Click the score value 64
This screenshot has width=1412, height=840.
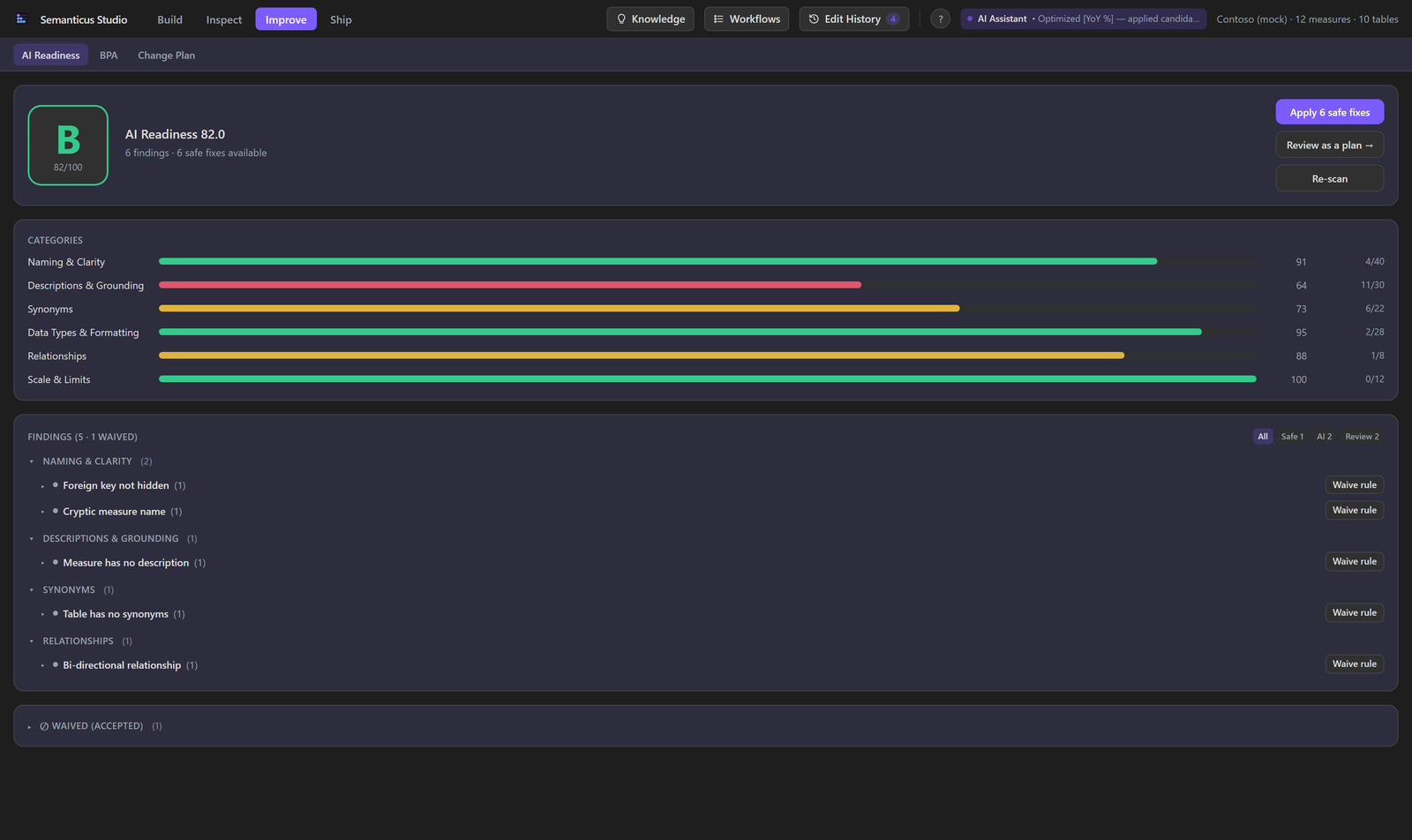pyautogui.click(x=1301, y=286)
